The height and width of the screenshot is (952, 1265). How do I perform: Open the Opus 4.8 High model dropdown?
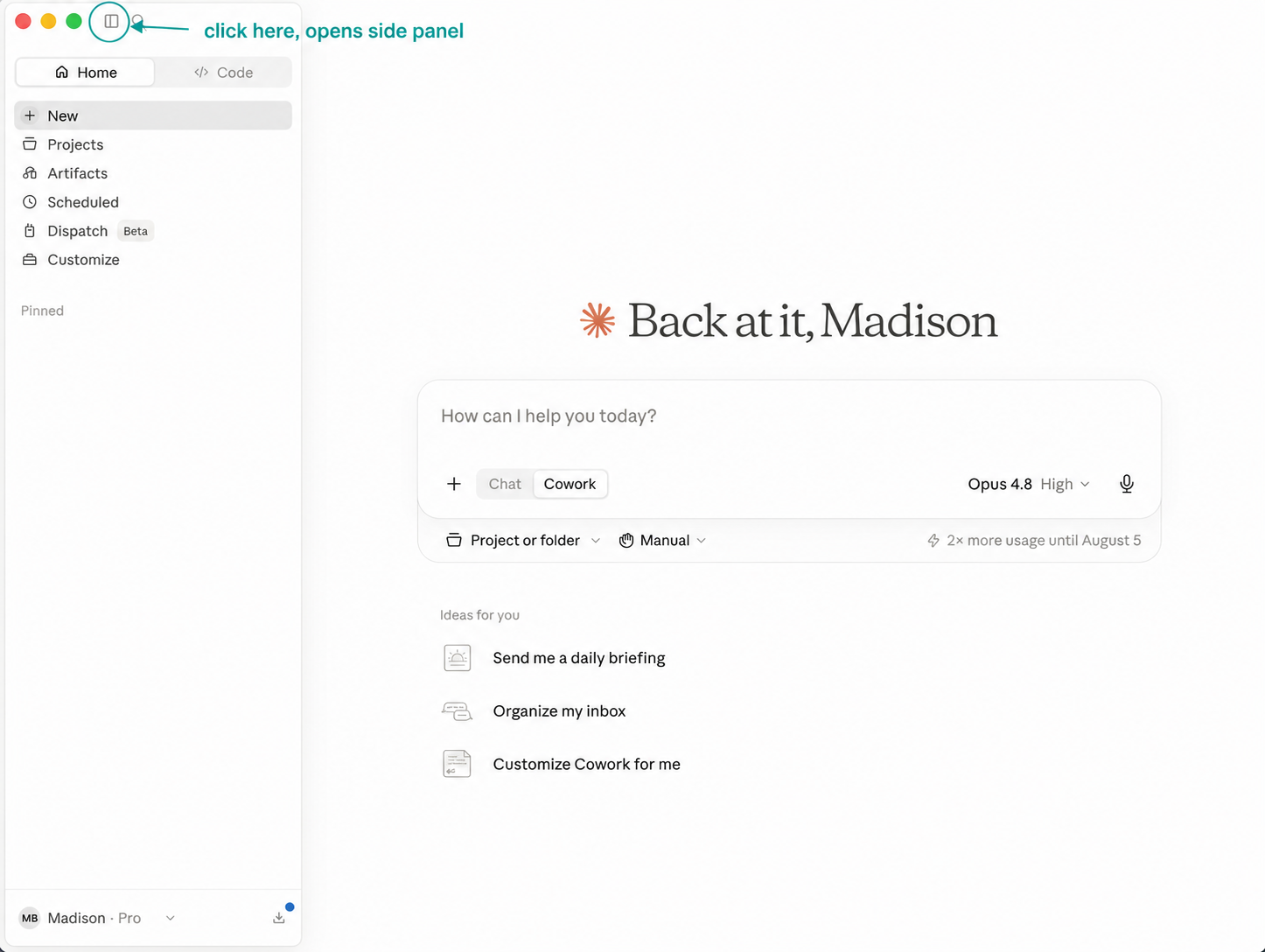[1029, 484]
